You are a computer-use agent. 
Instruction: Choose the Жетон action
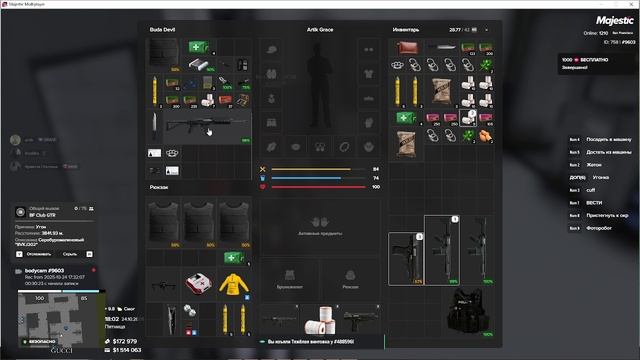coord(594,165)
